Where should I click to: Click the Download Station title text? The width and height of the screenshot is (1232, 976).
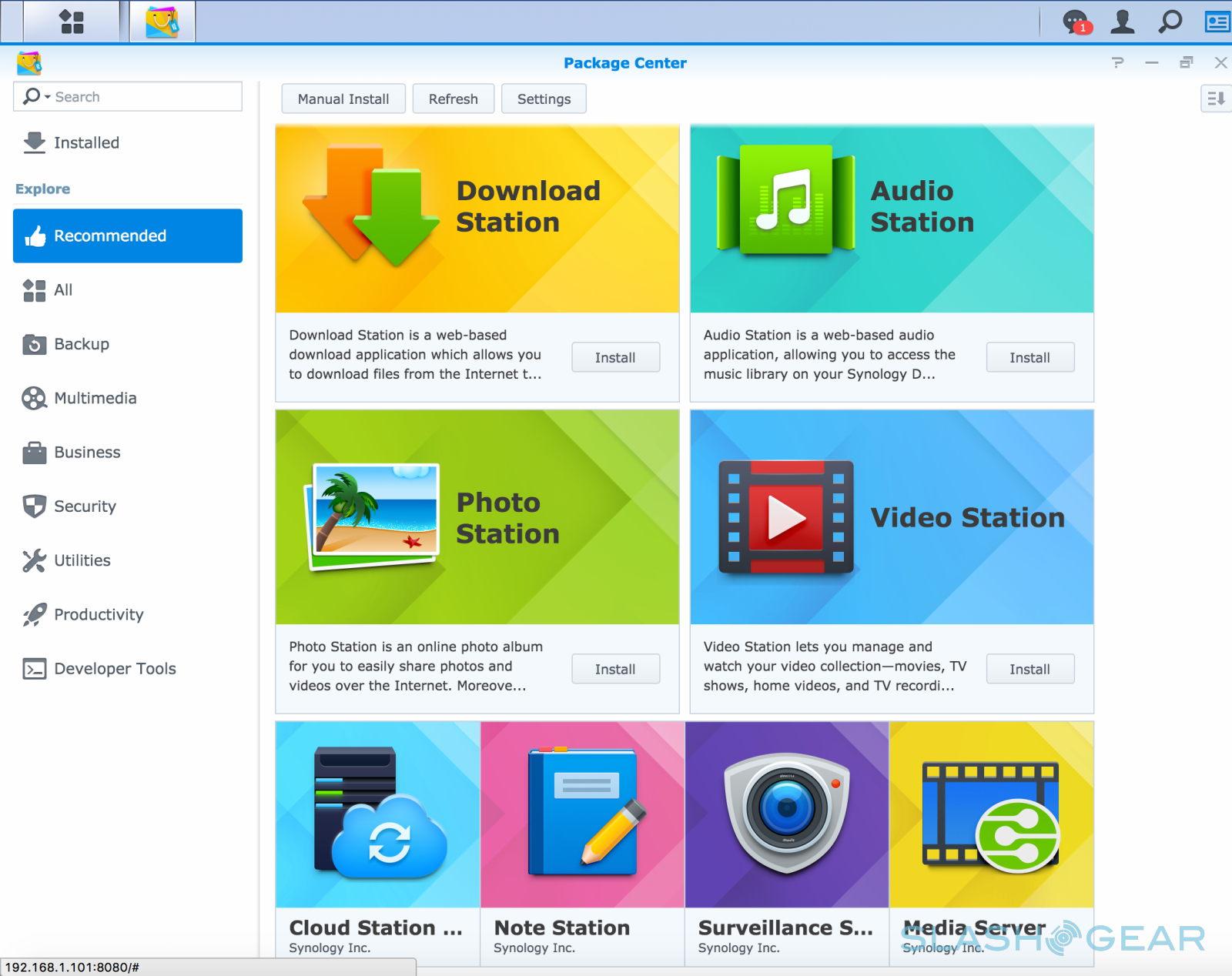point(528,206)
